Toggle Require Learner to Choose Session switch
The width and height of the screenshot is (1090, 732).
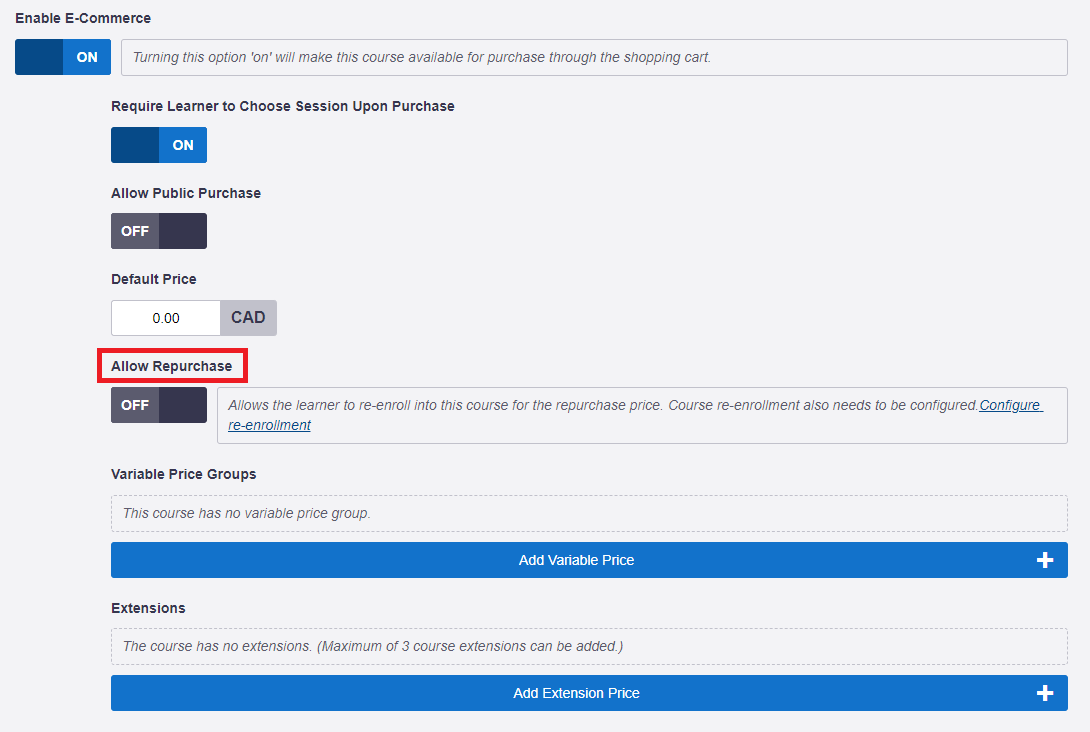coord(159,145)
